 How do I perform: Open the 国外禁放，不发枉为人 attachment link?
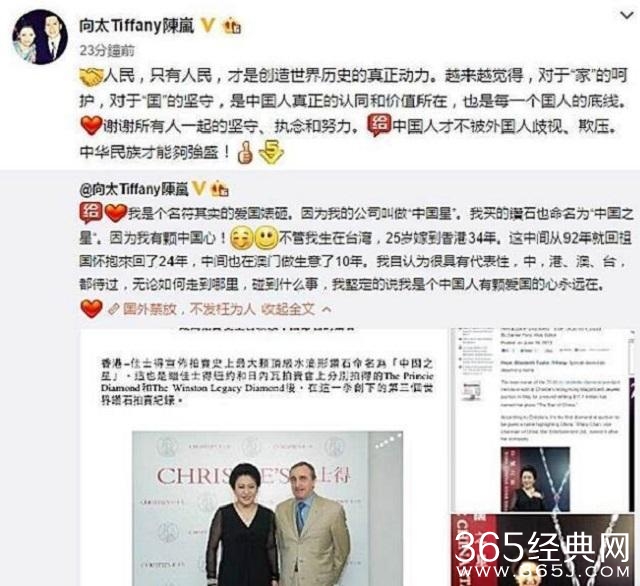click(x=182, y=309)
